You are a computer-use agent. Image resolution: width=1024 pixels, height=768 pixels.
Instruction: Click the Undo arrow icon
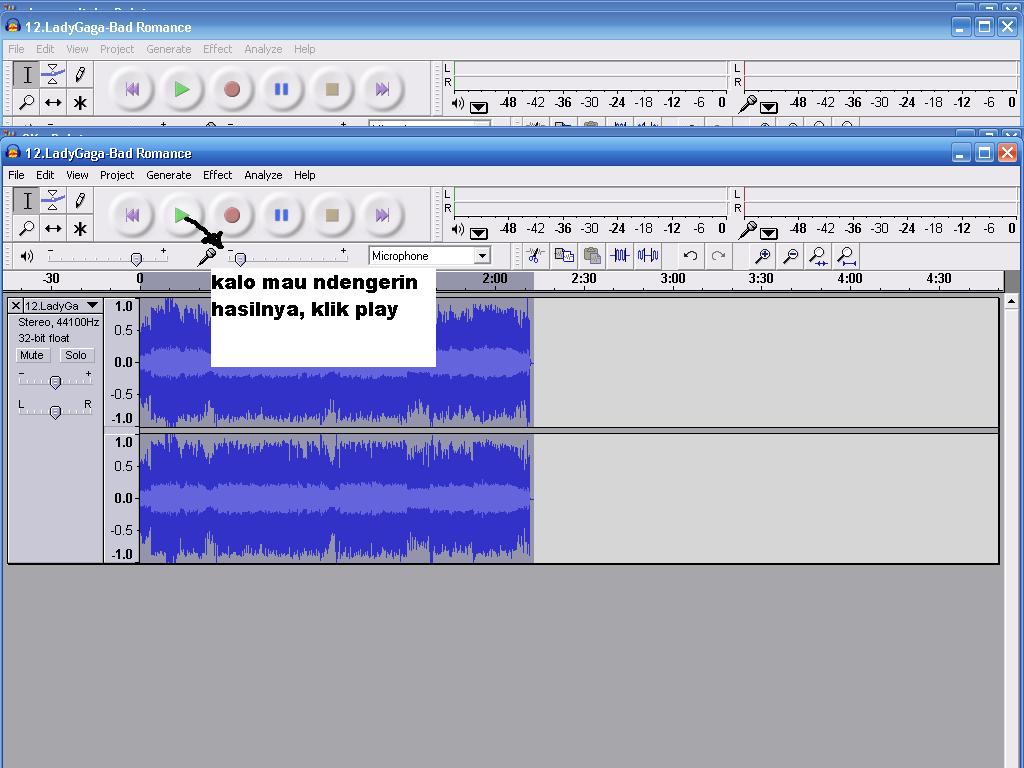pyautogui.click(x=690, y=255)
